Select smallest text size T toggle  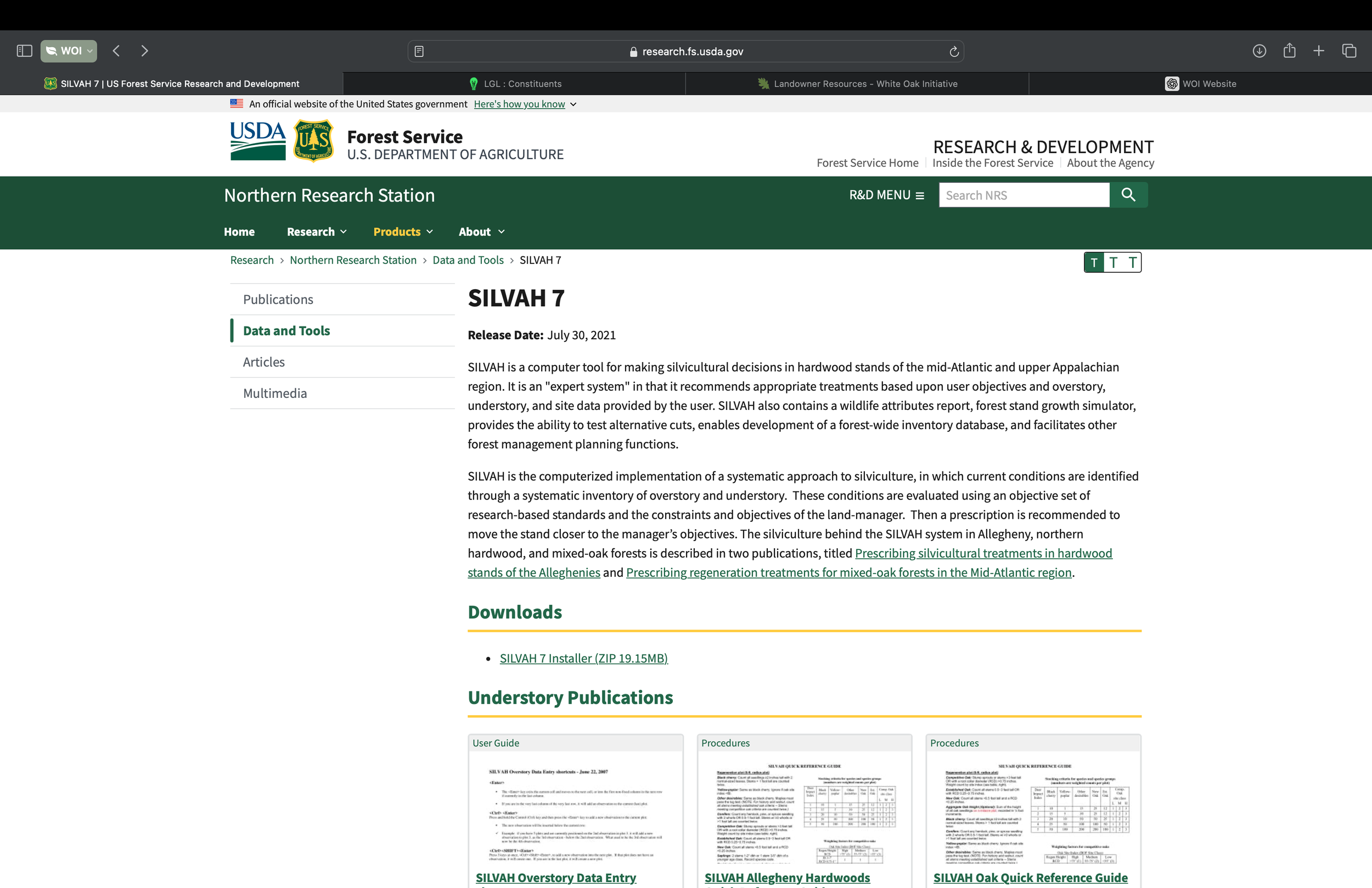(1094, 263)
